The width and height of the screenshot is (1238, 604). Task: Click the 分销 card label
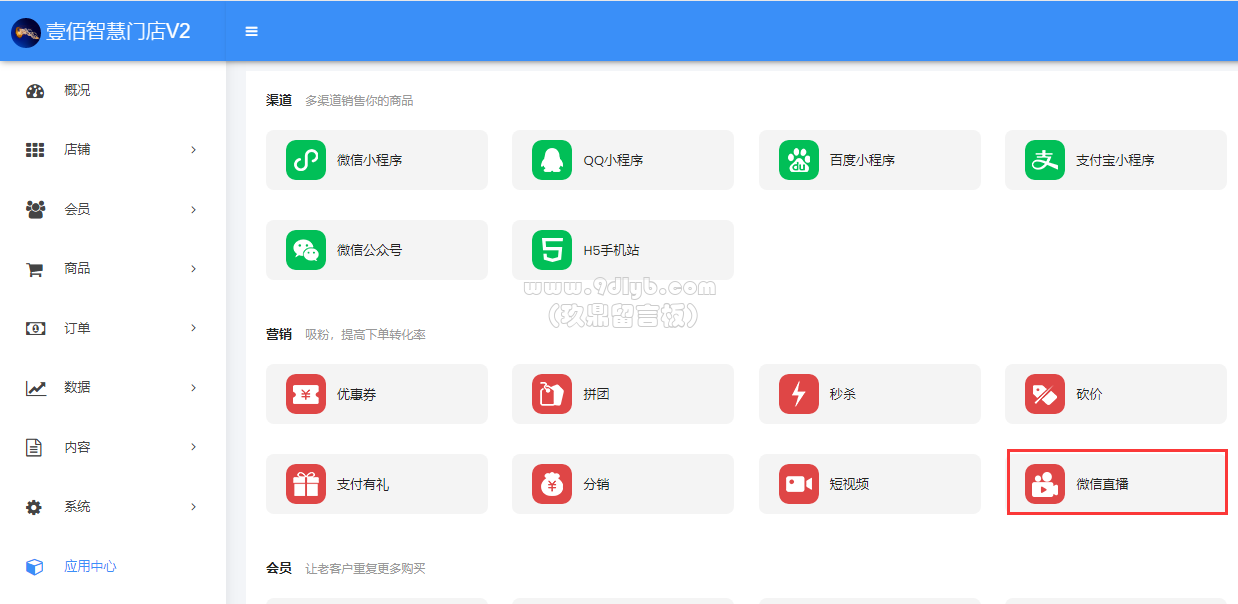pyautogui.click(x=596, y=484)
